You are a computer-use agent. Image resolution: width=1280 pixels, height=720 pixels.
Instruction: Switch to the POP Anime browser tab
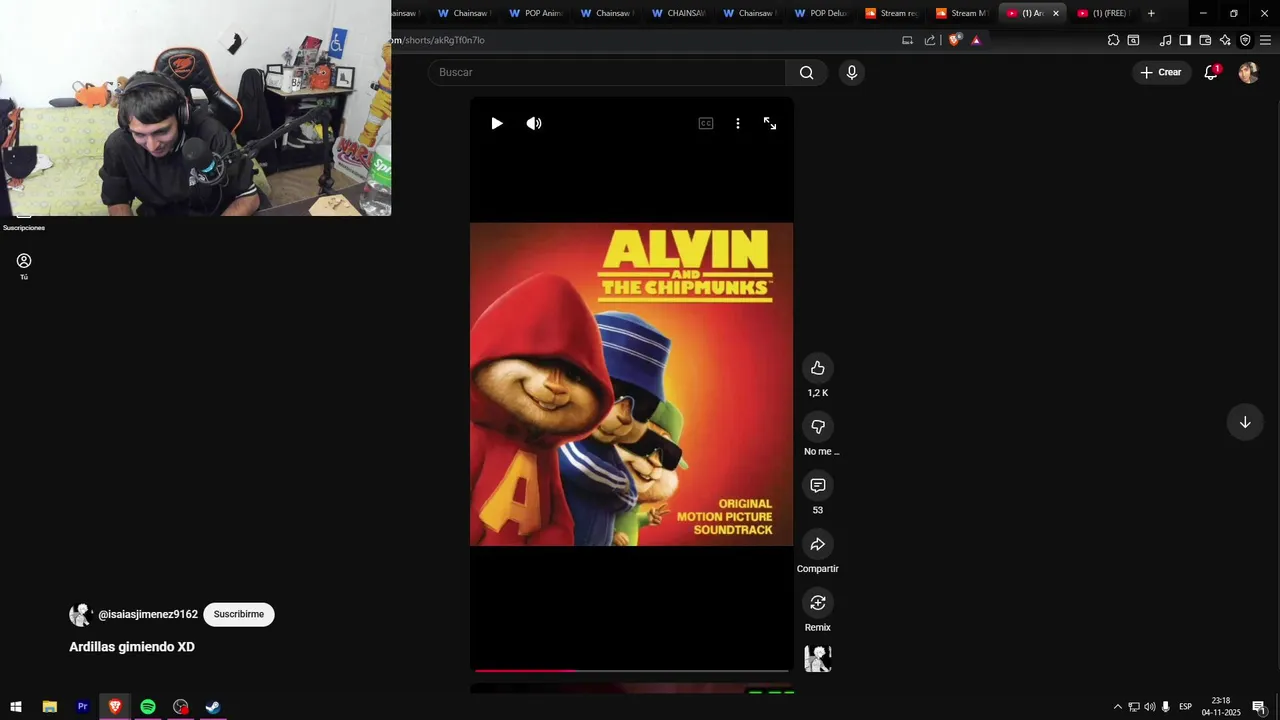click(536, 13)
